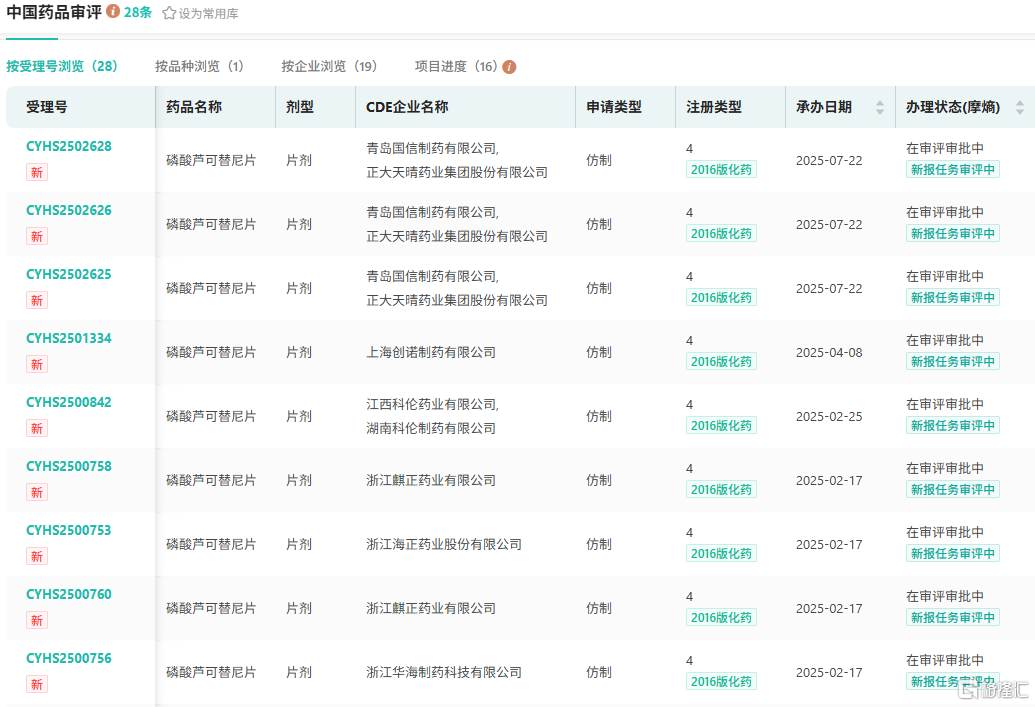Switch to 项目进度 (16) tab
This screenshot has height=707, width=1035.
[x=455, y=66]
